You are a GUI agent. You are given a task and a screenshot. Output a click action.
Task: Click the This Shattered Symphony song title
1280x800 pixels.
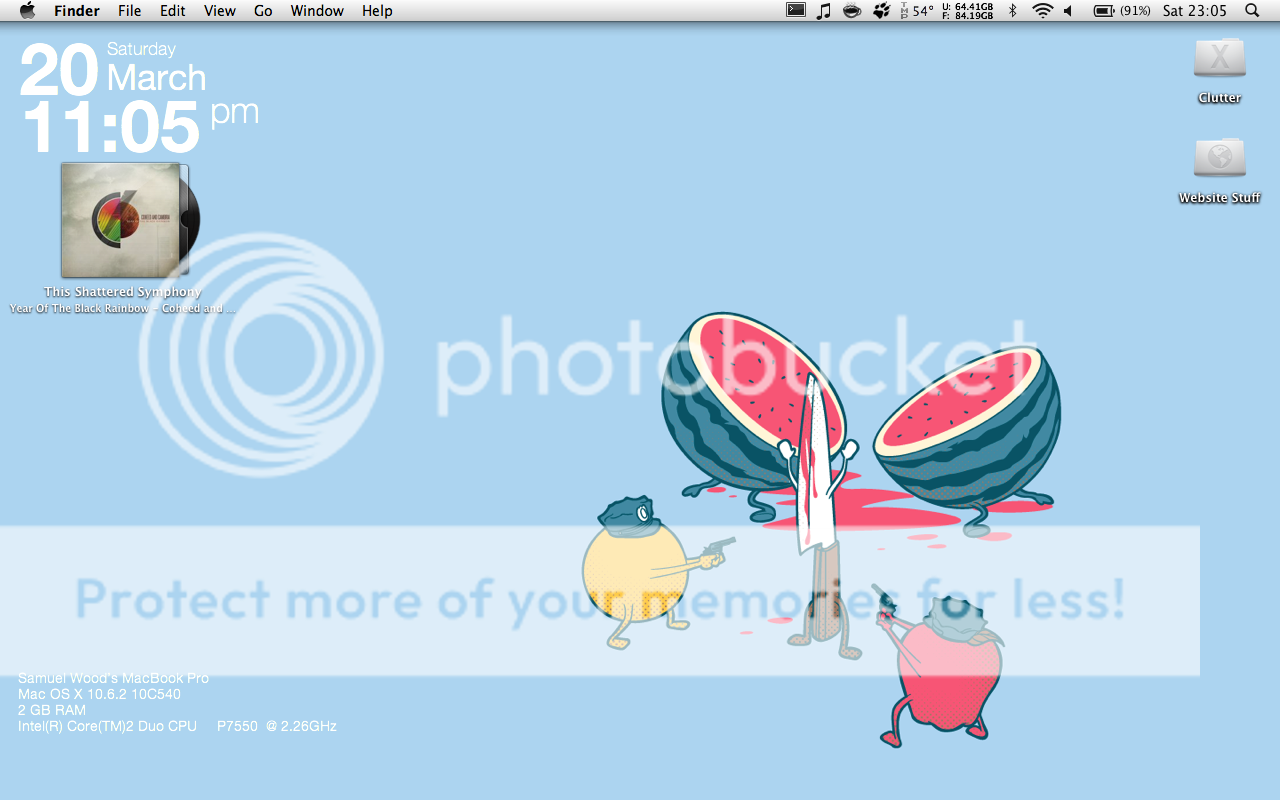pyautogui.click(x=123, y=292)
